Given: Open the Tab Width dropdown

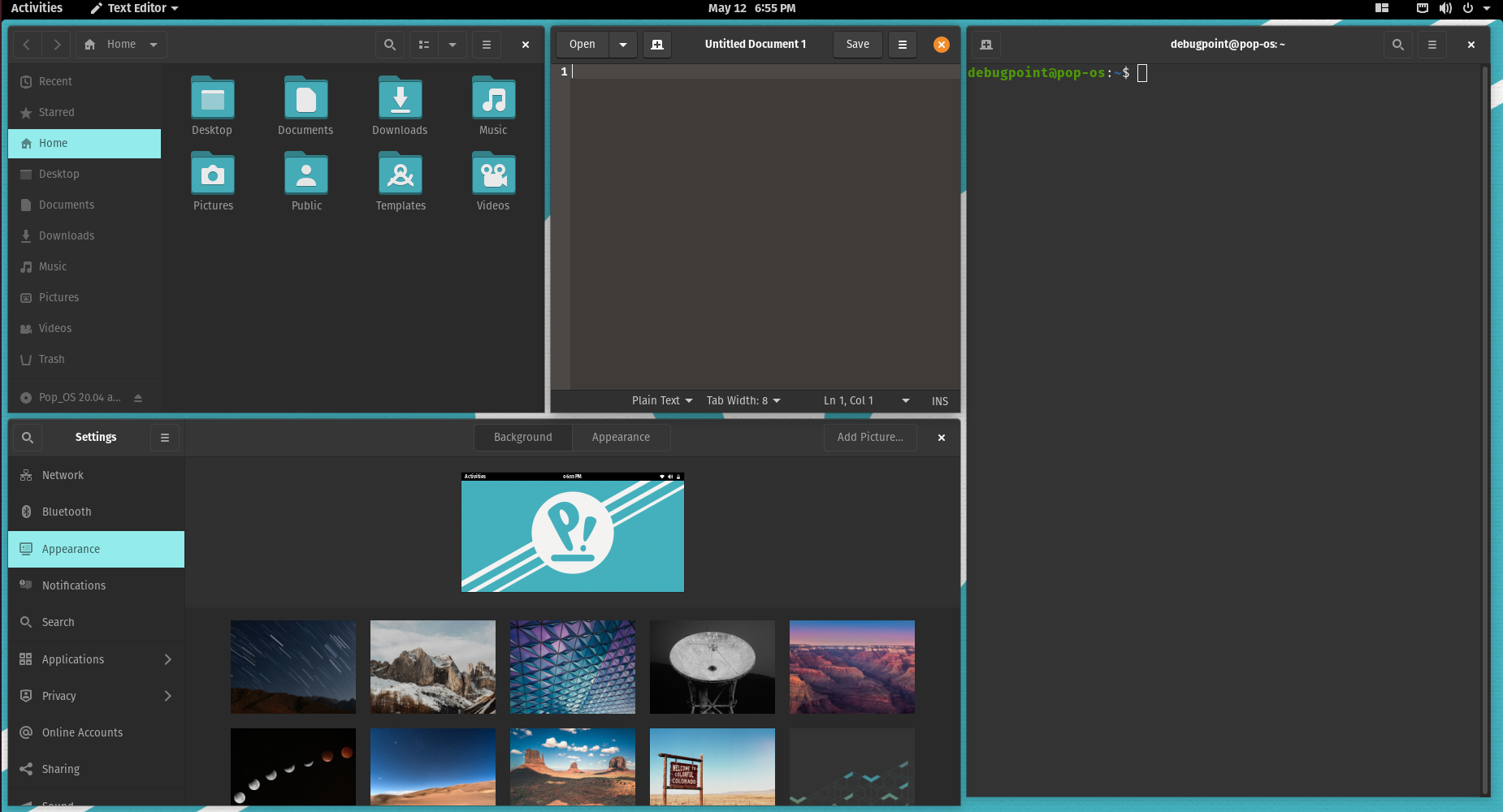Looking at the screenshot, I should (x=743, y=401).
